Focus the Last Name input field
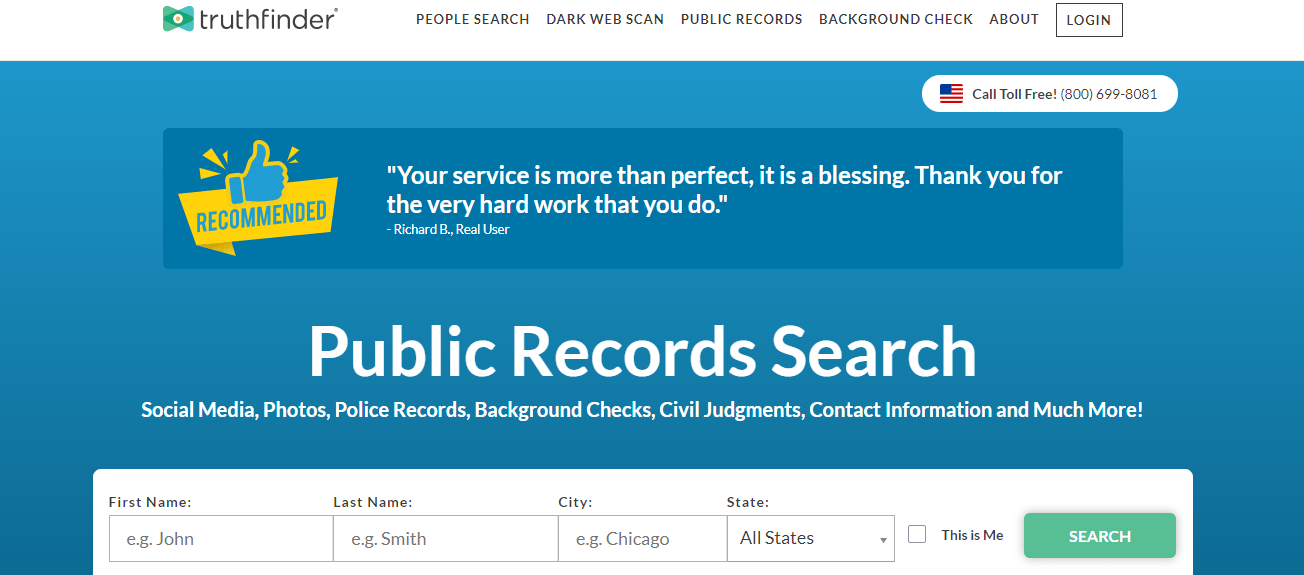This screenshot has height=575, width=1304. coord(446,539)
